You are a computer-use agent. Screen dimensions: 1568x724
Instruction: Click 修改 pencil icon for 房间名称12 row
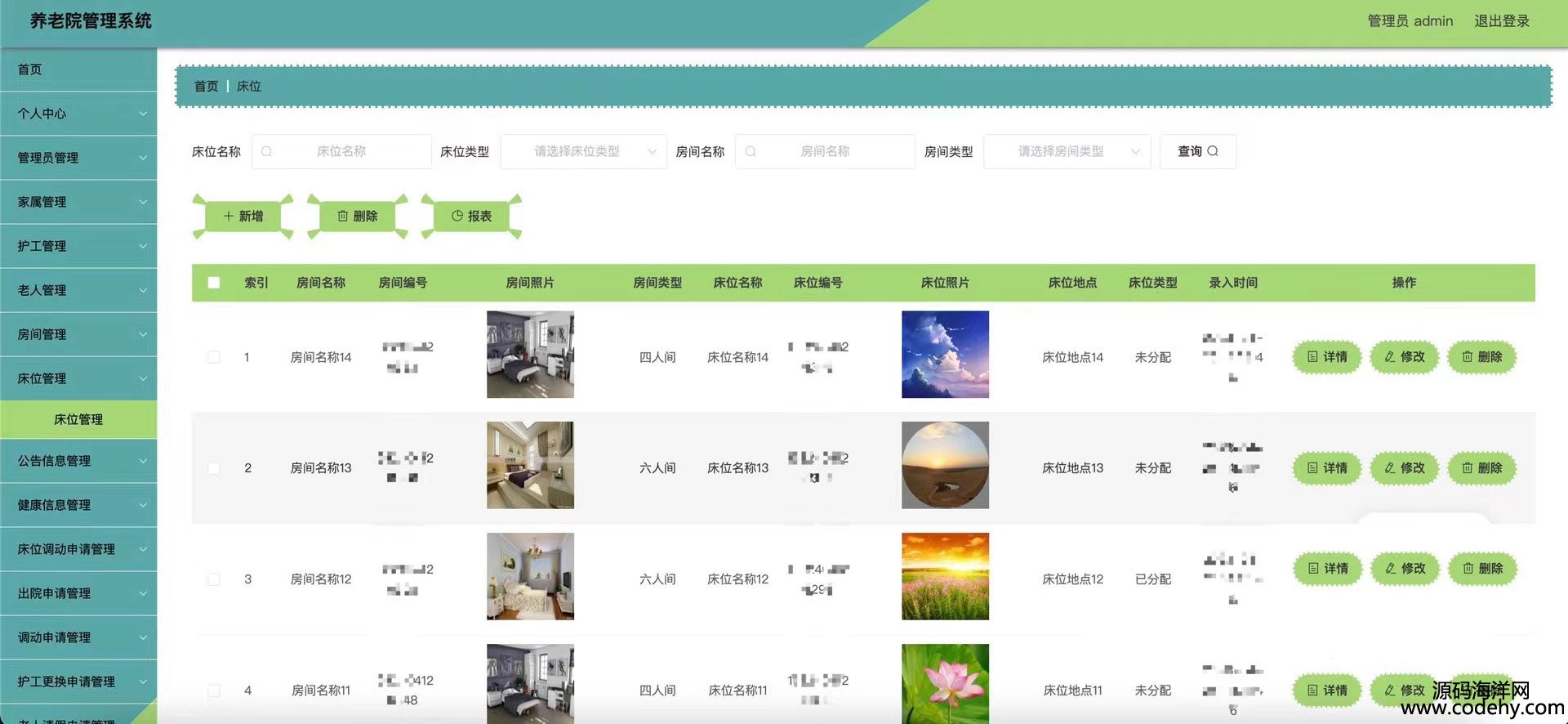pos(1390,568)
